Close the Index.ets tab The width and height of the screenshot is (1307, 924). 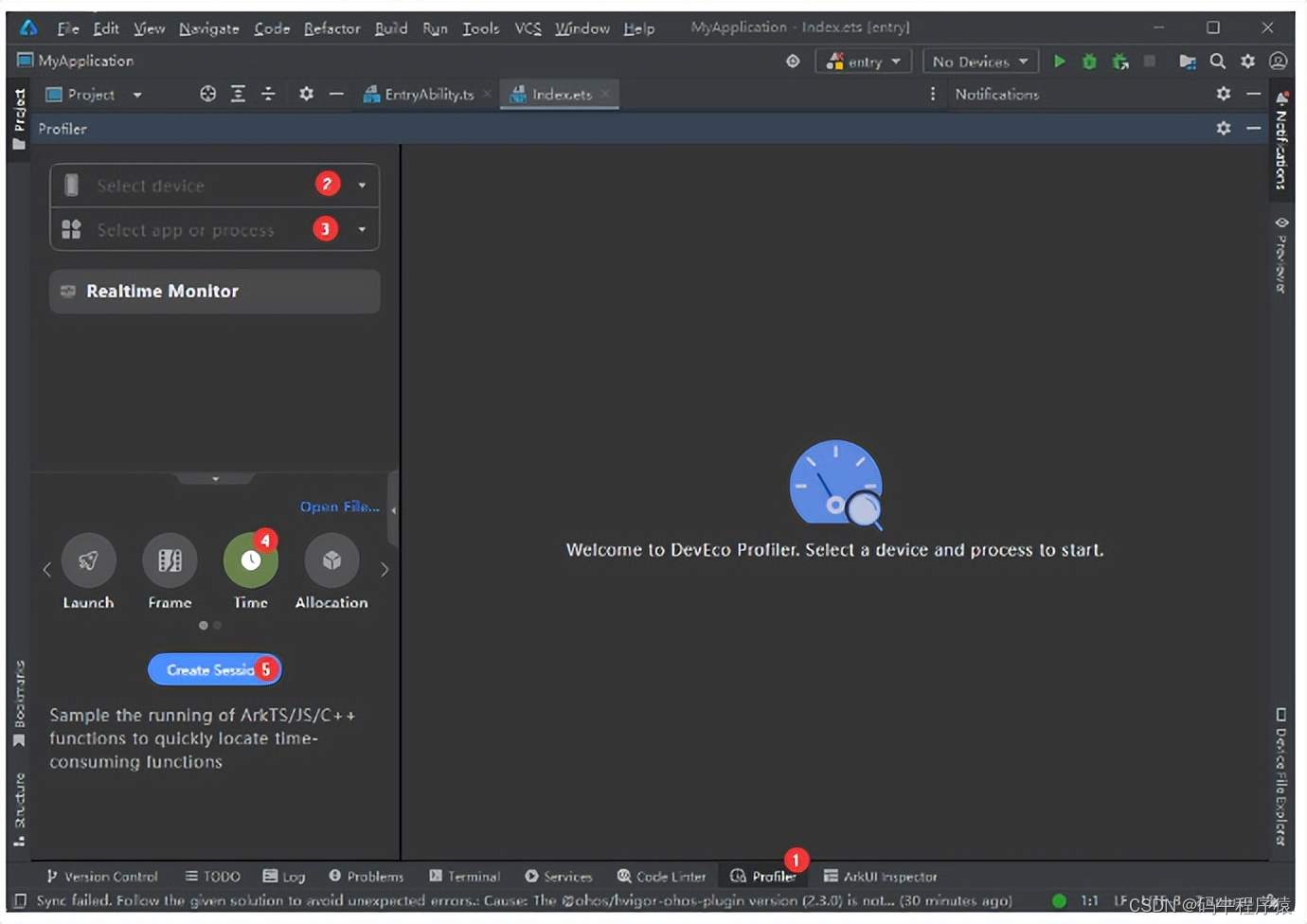pyautogui.click(x=605, y=94)
